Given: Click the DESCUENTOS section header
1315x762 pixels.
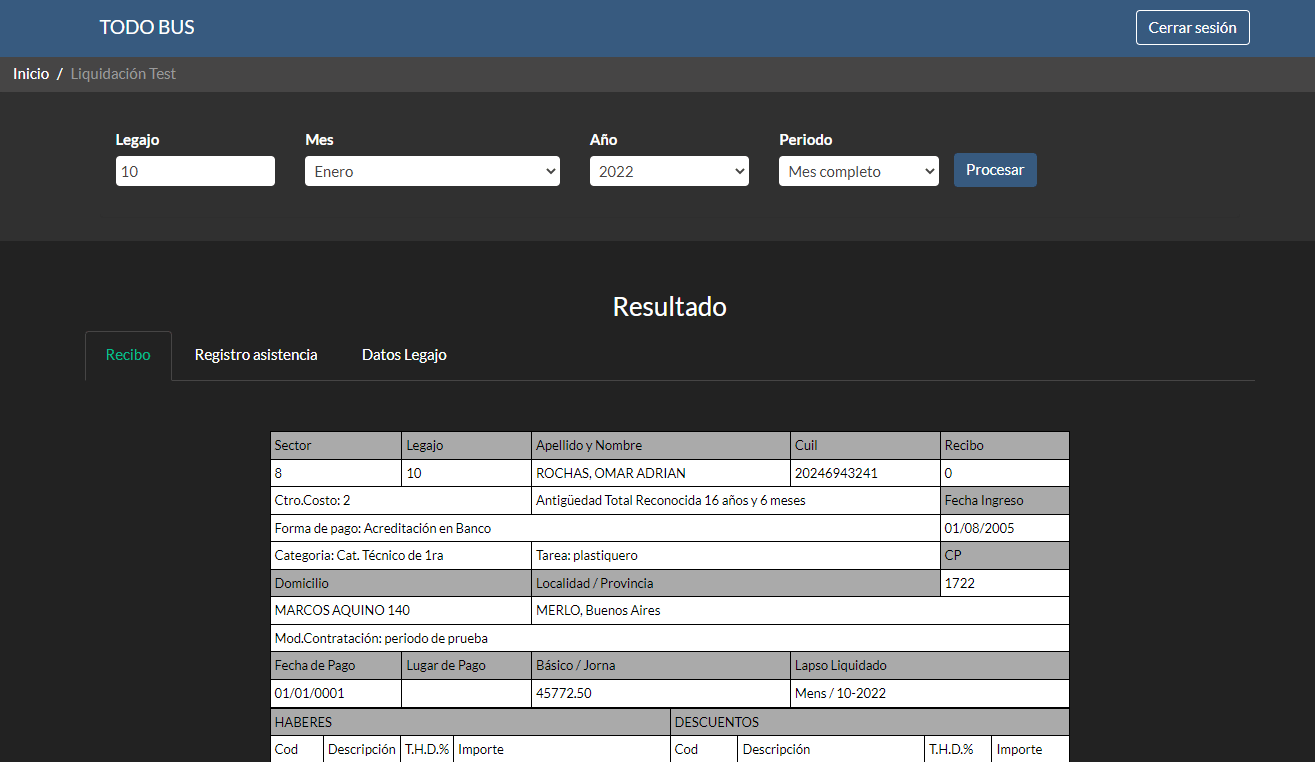Looking at the screenshot, I should click(x=716, y=722).
